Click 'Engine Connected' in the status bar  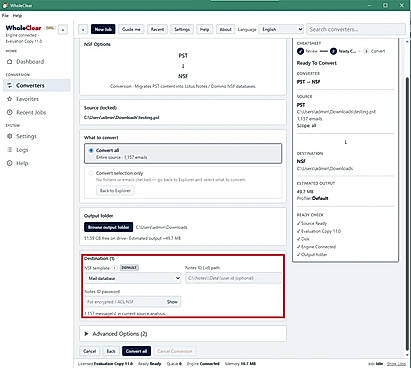pos(203,364)
